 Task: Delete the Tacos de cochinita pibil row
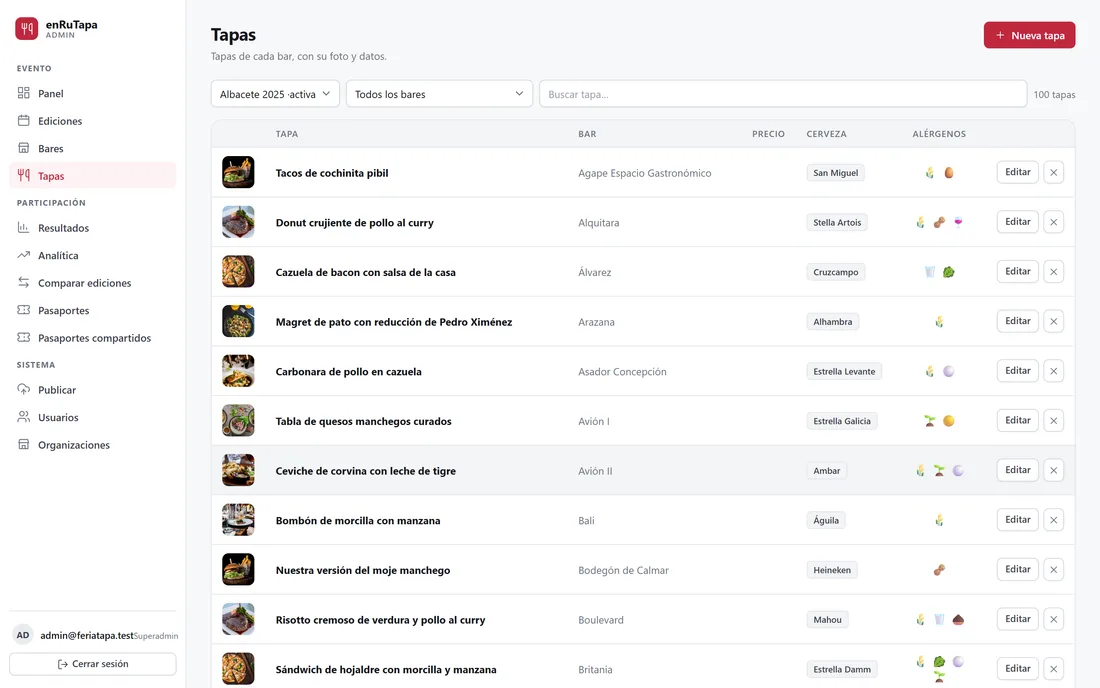pos(1054,173)
